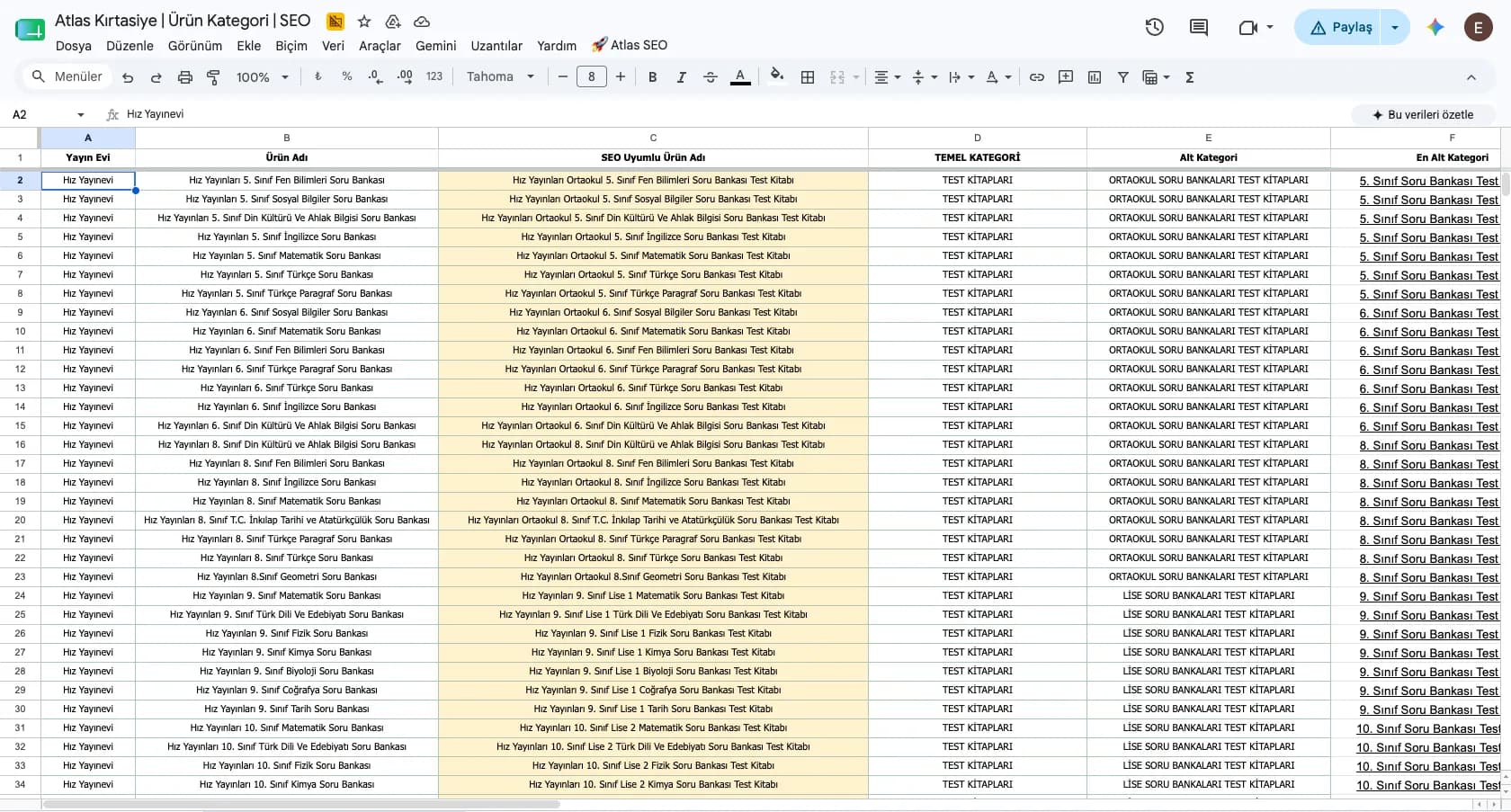The width and height of the screenshot is (1511, 812).
Task: Open version history clock icon
Action: 1155,27
